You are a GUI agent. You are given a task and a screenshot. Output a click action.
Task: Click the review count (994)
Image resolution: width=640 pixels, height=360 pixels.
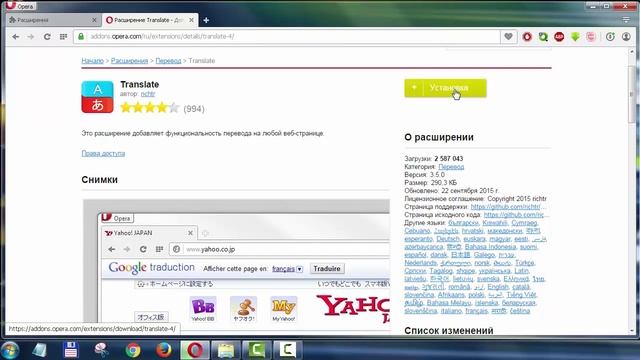click(x=194, y=109)
